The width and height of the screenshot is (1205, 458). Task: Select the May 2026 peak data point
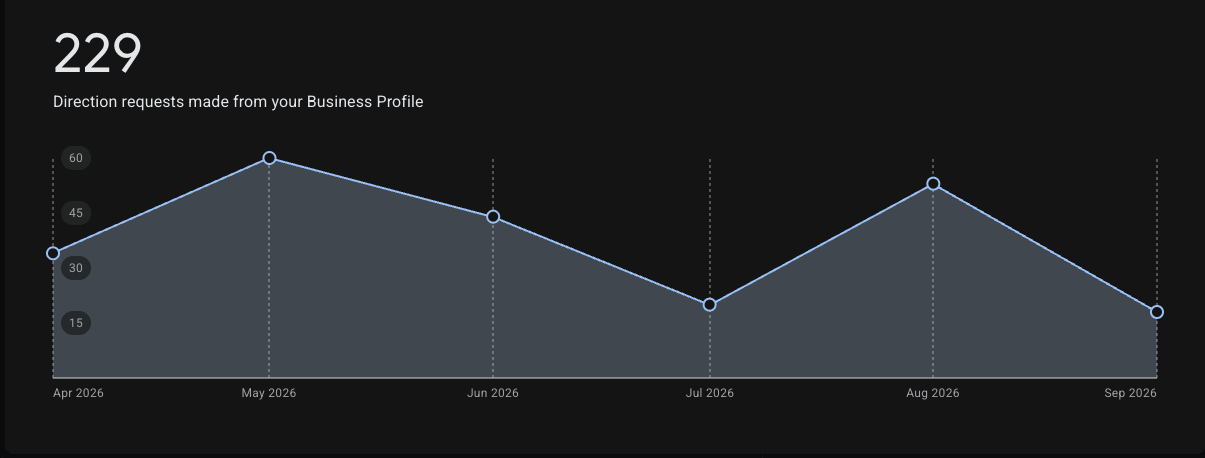click(x=269, y=158)
